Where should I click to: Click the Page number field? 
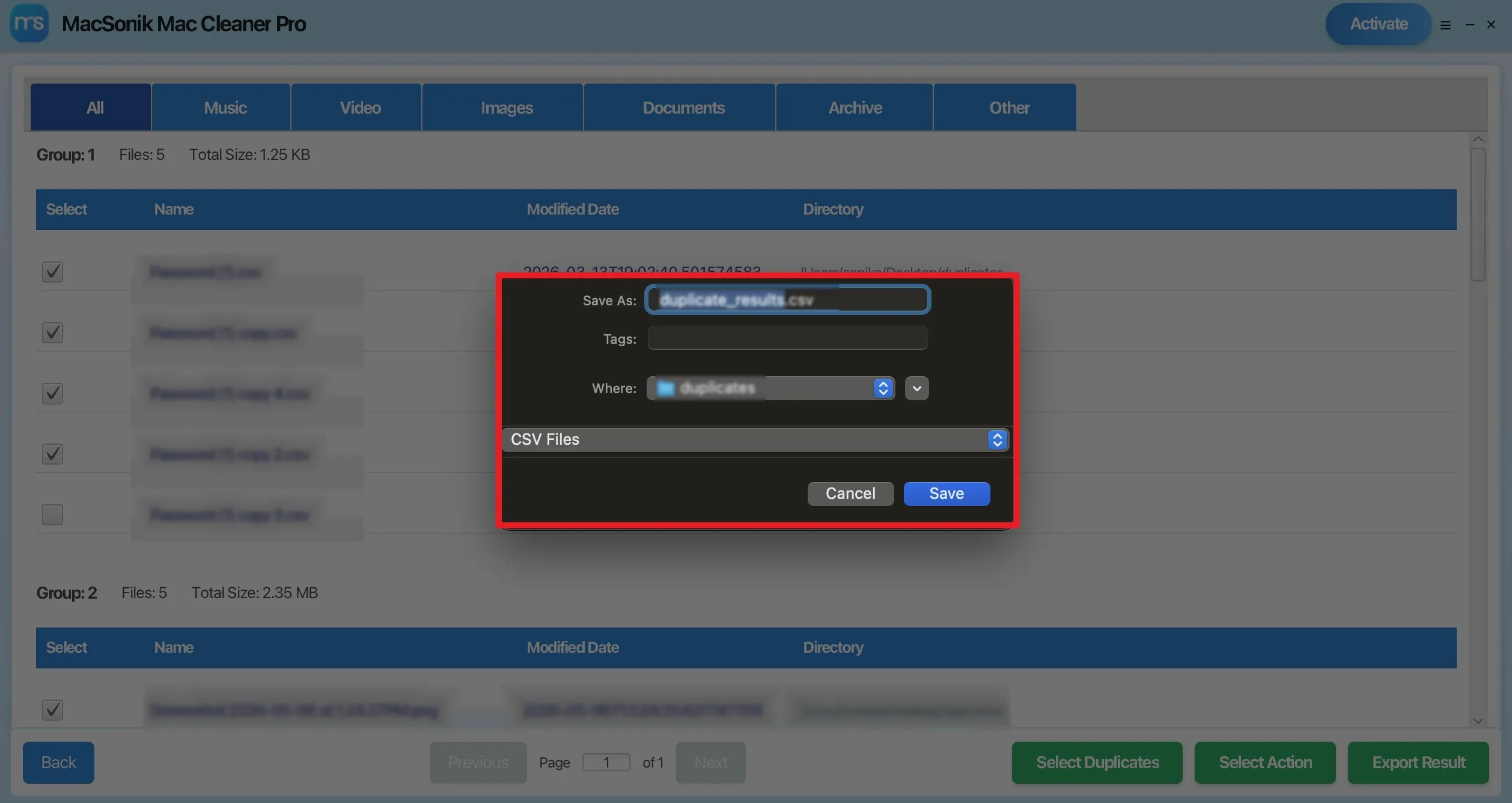606,762
